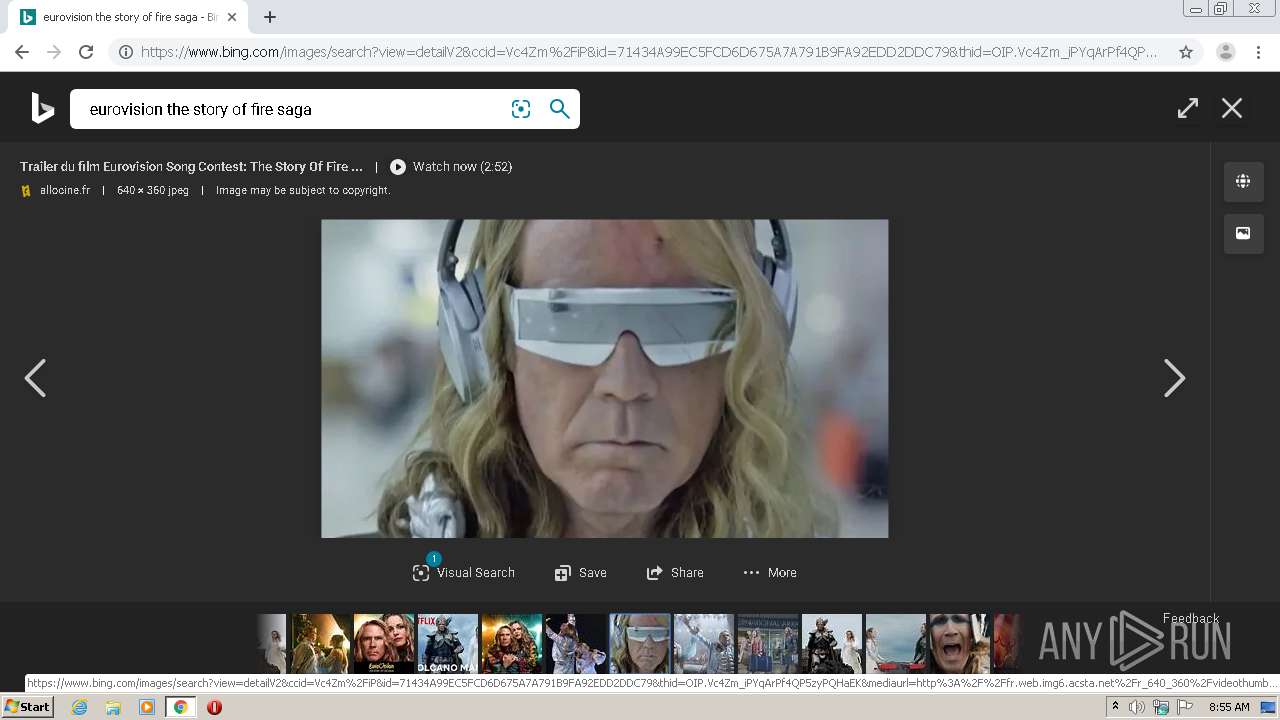Close the image detail view

pos(1232,108)
